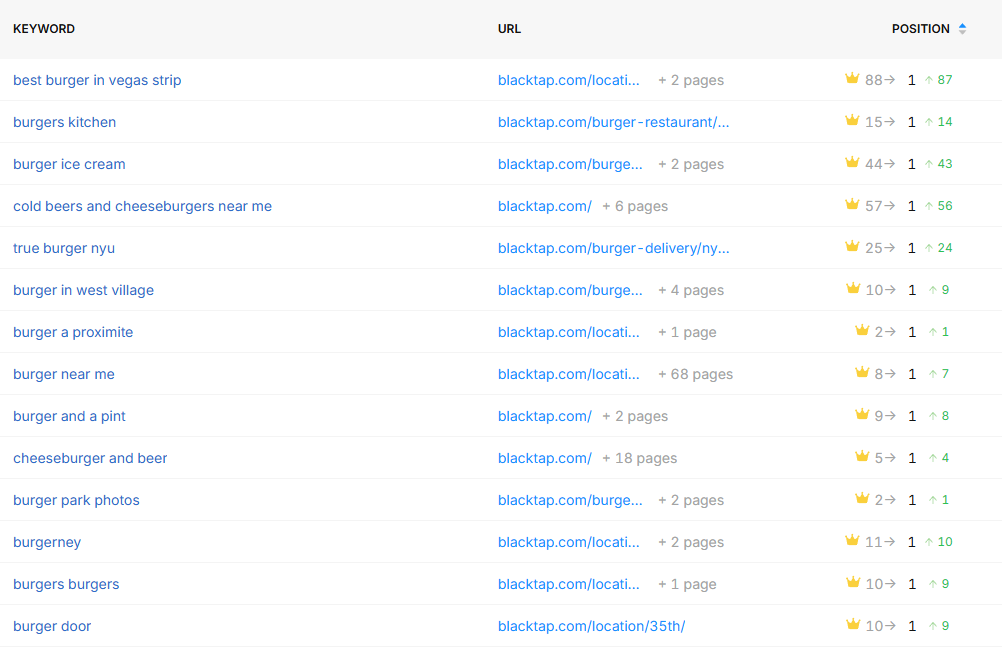Open the URL link in 'best burger in vegas strip' row
The height and width of the screenshot is (659, 1002).
coord(569,80)
